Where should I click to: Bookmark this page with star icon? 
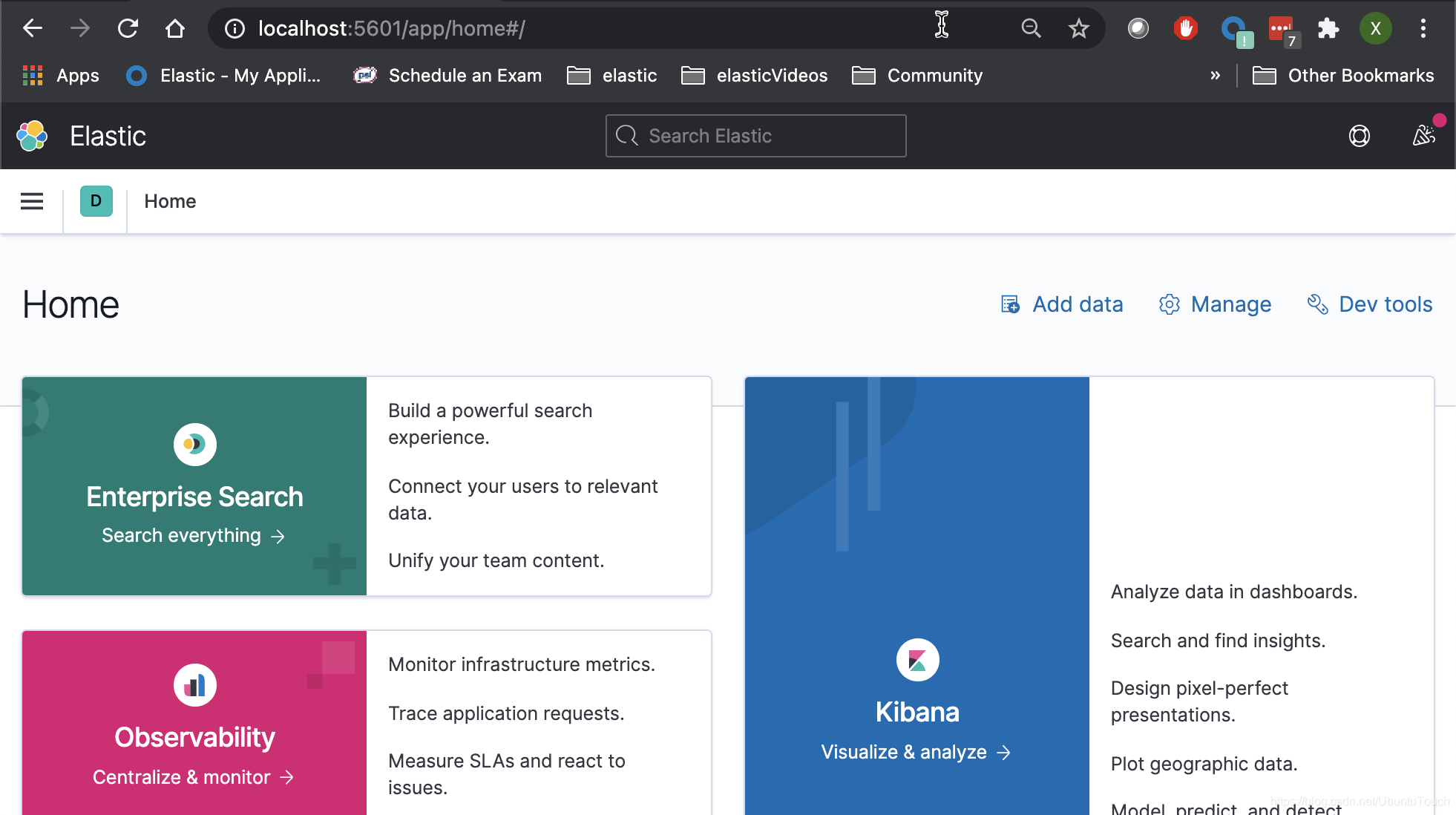[x=1078, y=28]
